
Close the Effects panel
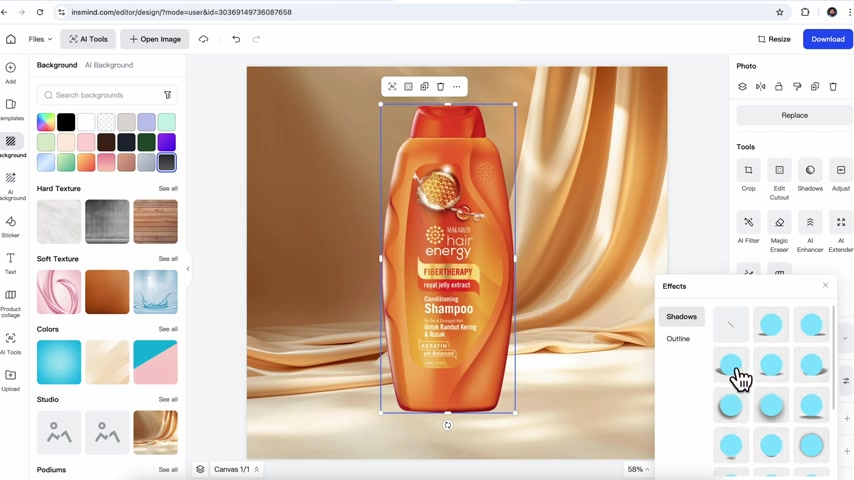tap(825, 285)
